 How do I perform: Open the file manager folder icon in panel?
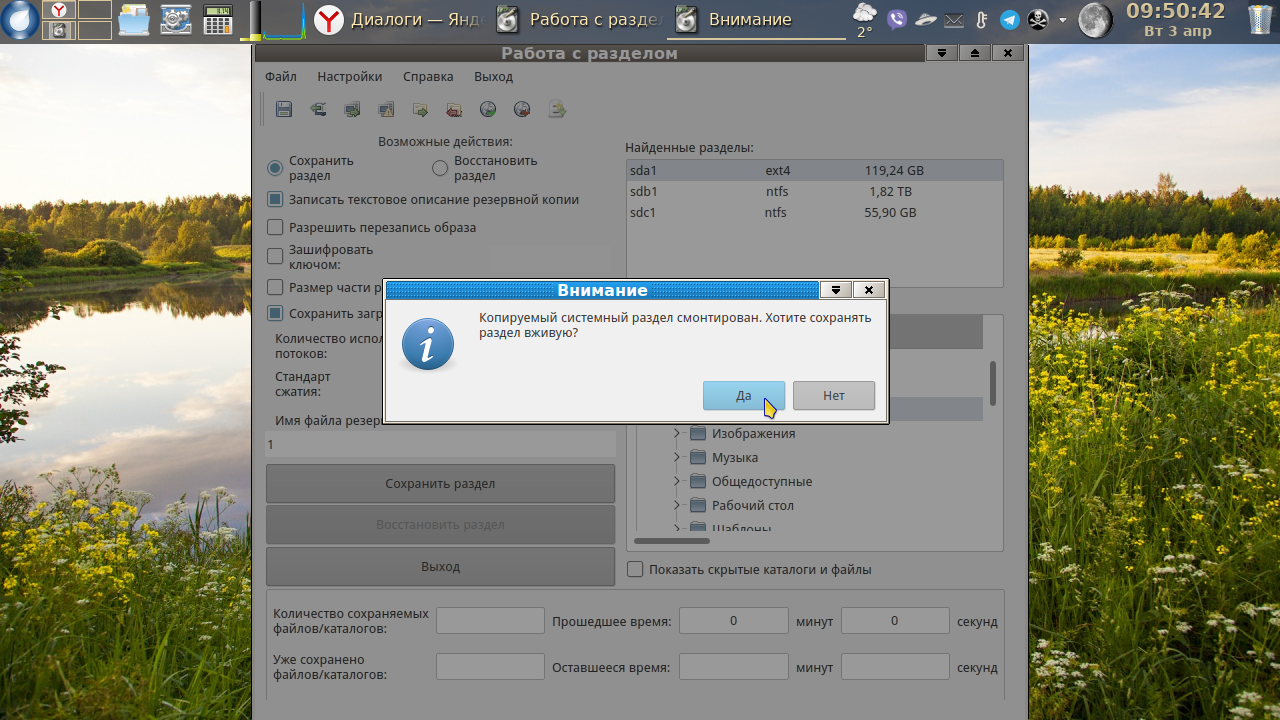[134, 19]
